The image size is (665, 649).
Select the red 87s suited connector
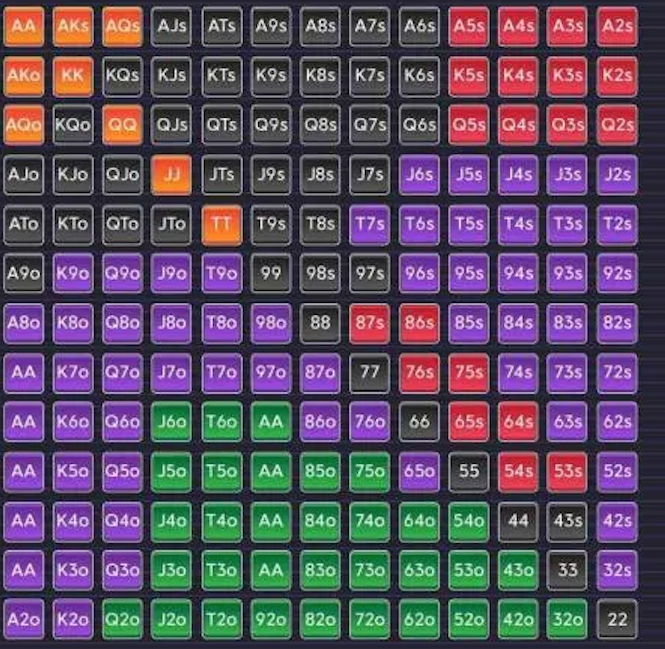[370, 323]
